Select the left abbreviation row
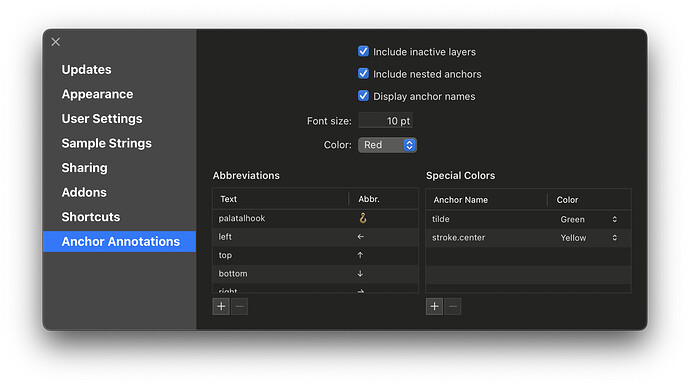 (315, 237)
